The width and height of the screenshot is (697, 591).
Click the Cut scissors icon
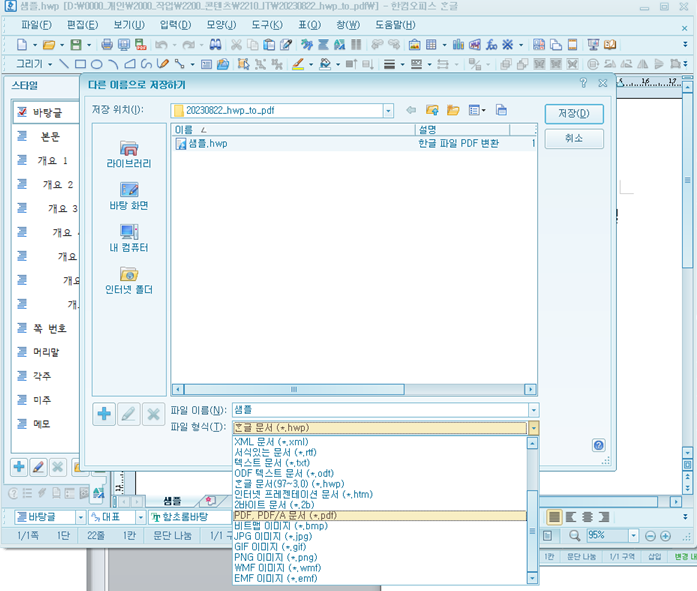pyautogui.click(x=236, y=45)
